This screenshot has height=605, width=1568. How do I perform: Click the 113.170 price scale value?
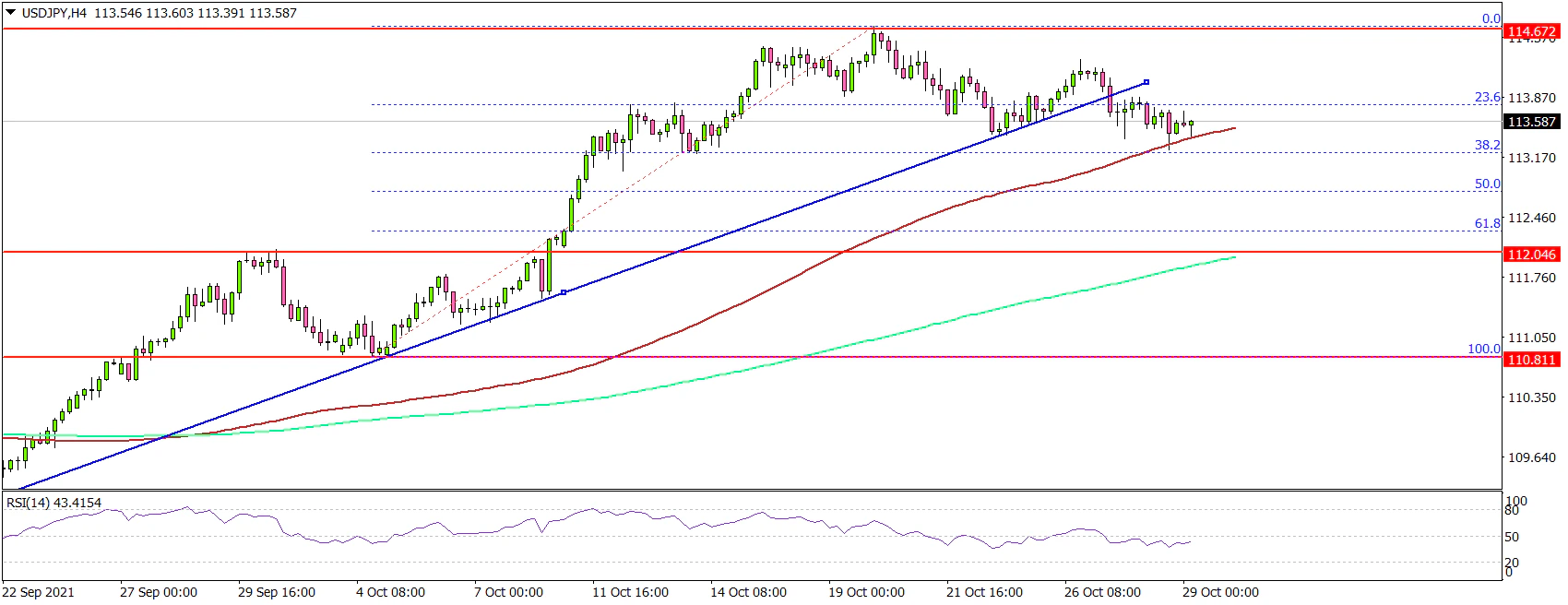coord(1531,158)
